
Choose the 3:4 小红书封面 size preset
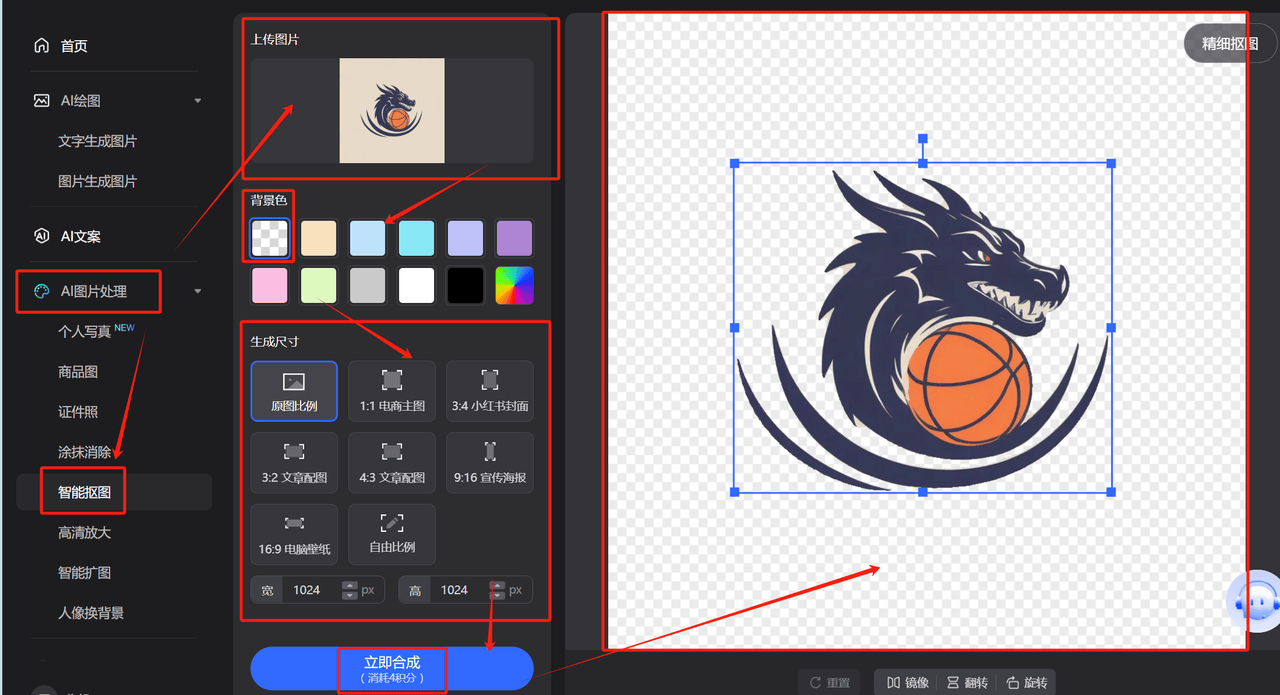pos(489,391)
